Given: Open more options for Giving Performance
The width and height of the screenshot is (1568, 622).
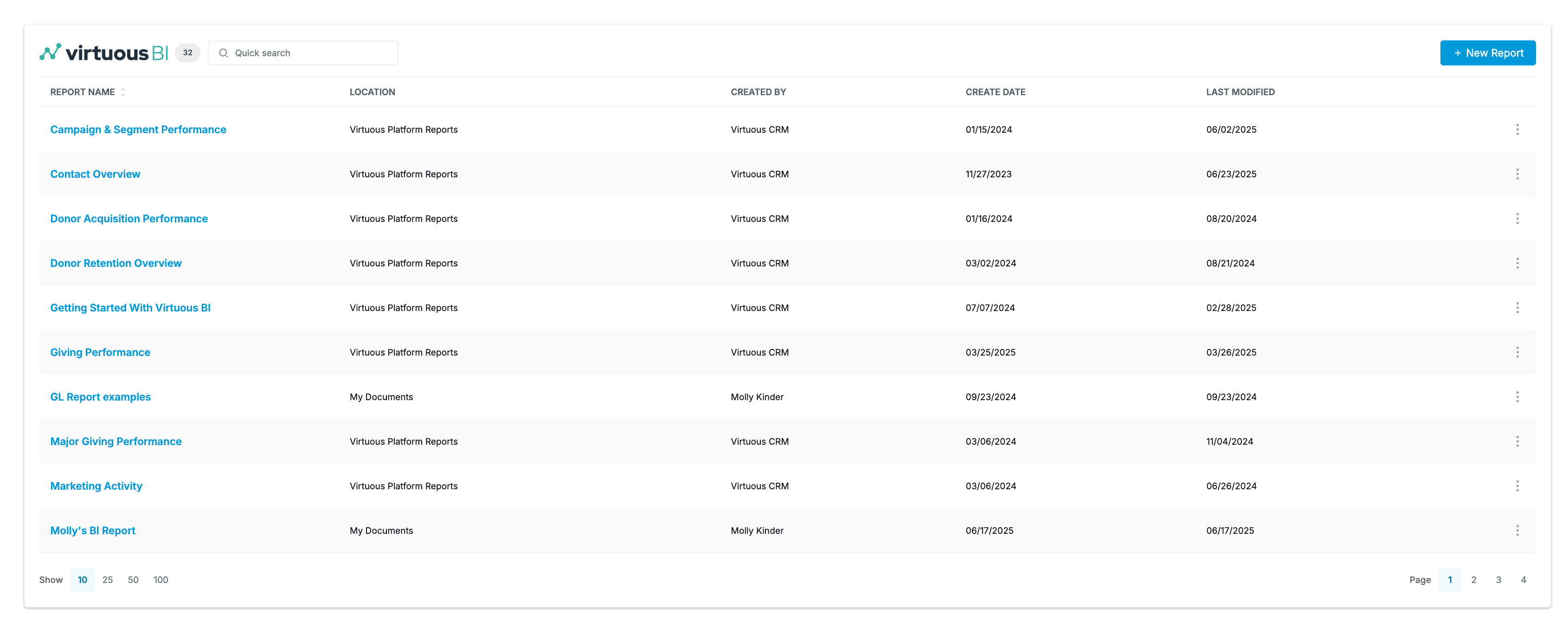Looking at the screenshot, I should (1517, 352).
